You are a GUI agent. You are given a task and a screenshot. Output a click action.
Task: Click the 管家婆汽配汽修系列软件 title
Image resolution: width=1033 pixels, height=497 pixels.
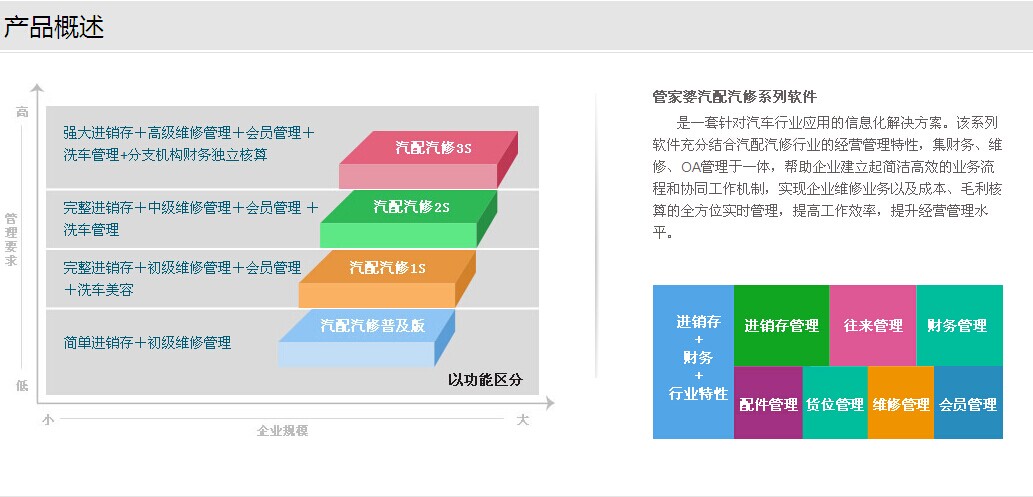point(734,97)
